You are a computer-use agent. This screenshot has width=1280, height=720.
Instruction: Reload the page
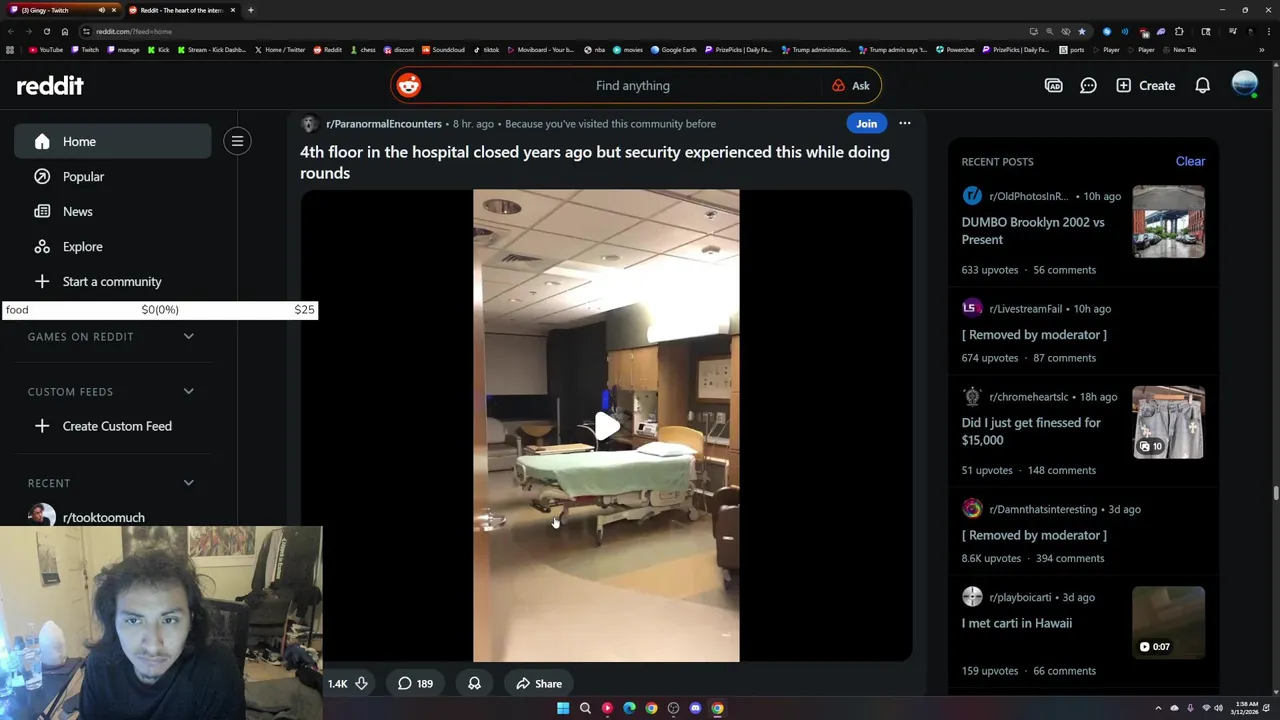(46, 31)
